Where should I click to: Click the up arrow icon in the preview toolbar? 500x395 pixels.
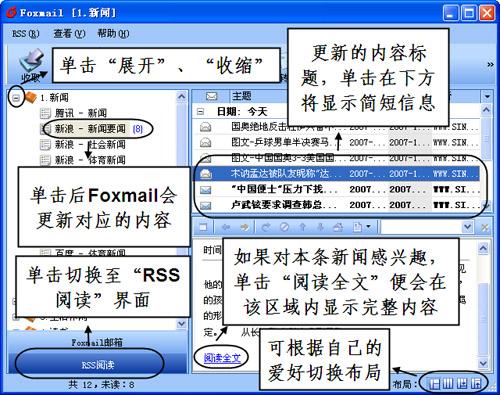pos(302,227)
